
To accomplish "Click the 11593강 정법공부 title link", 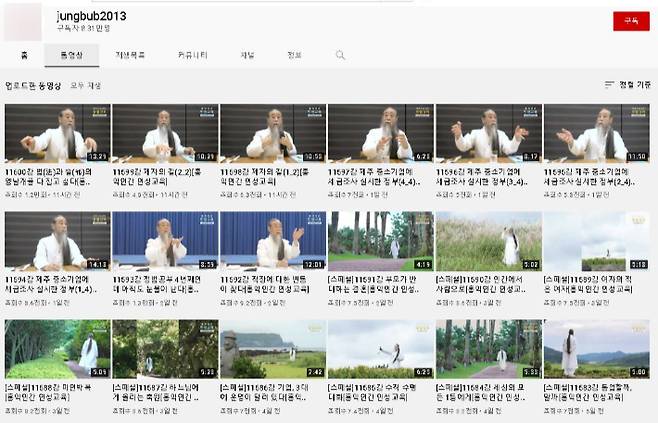I will tap(157, 285).
